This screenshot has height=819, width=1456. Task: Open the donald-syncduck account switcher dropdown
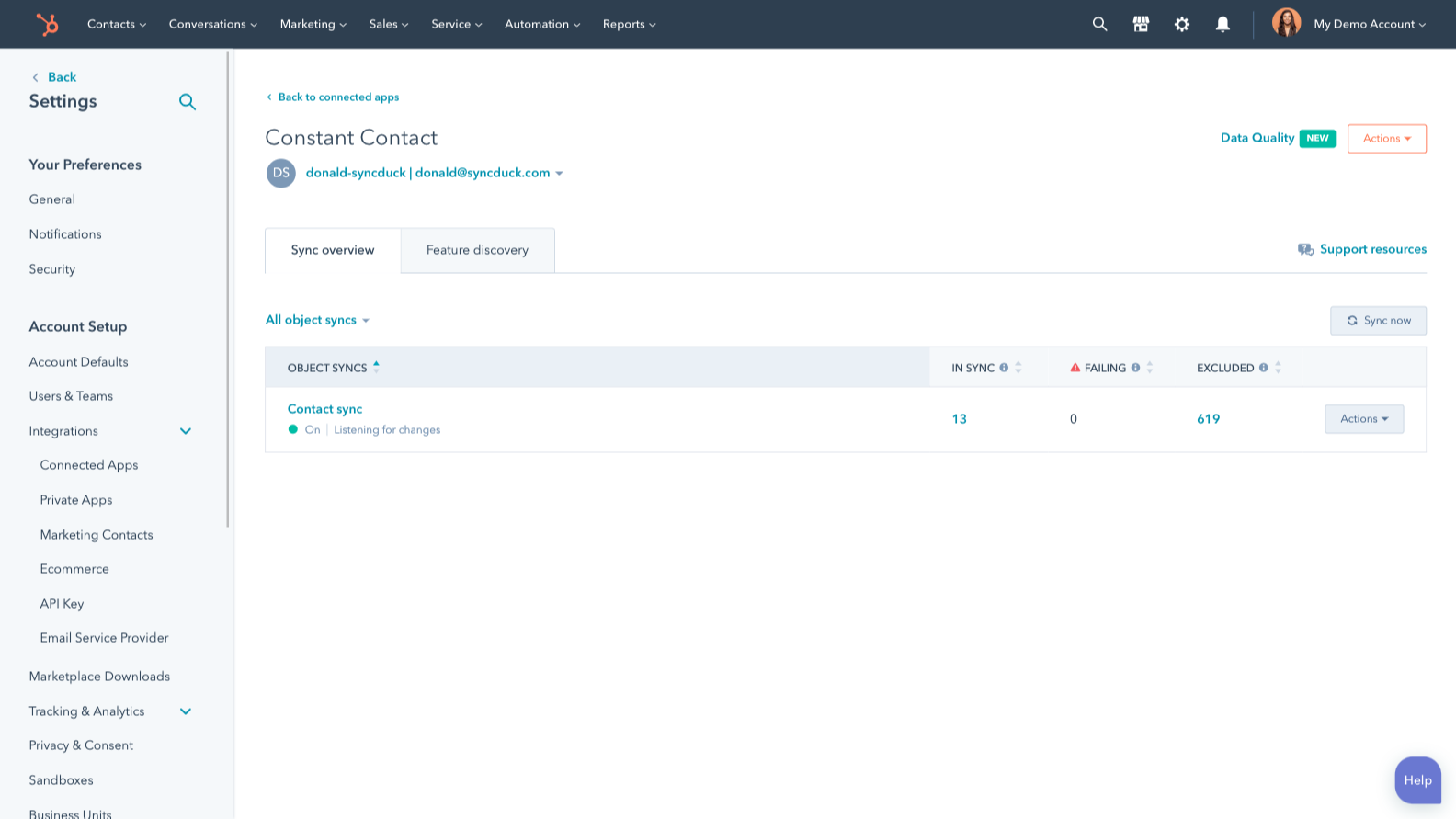click(434, 173)
